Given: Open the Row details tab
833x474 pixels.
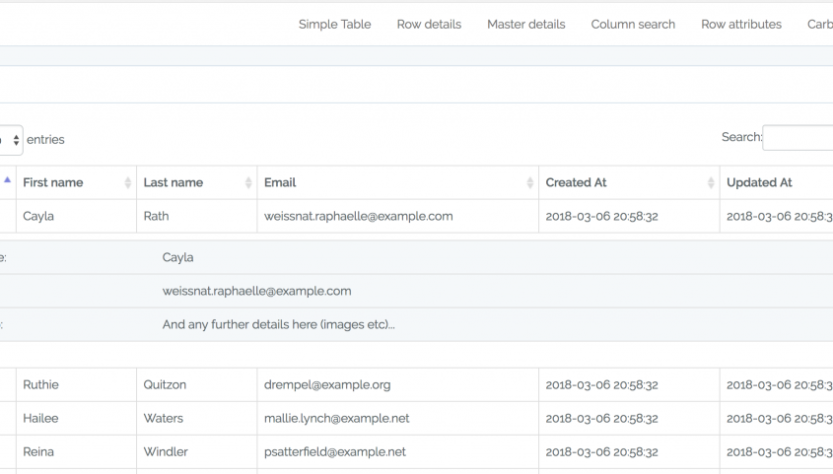Looking at the screenshot, I should coord(429,24).
